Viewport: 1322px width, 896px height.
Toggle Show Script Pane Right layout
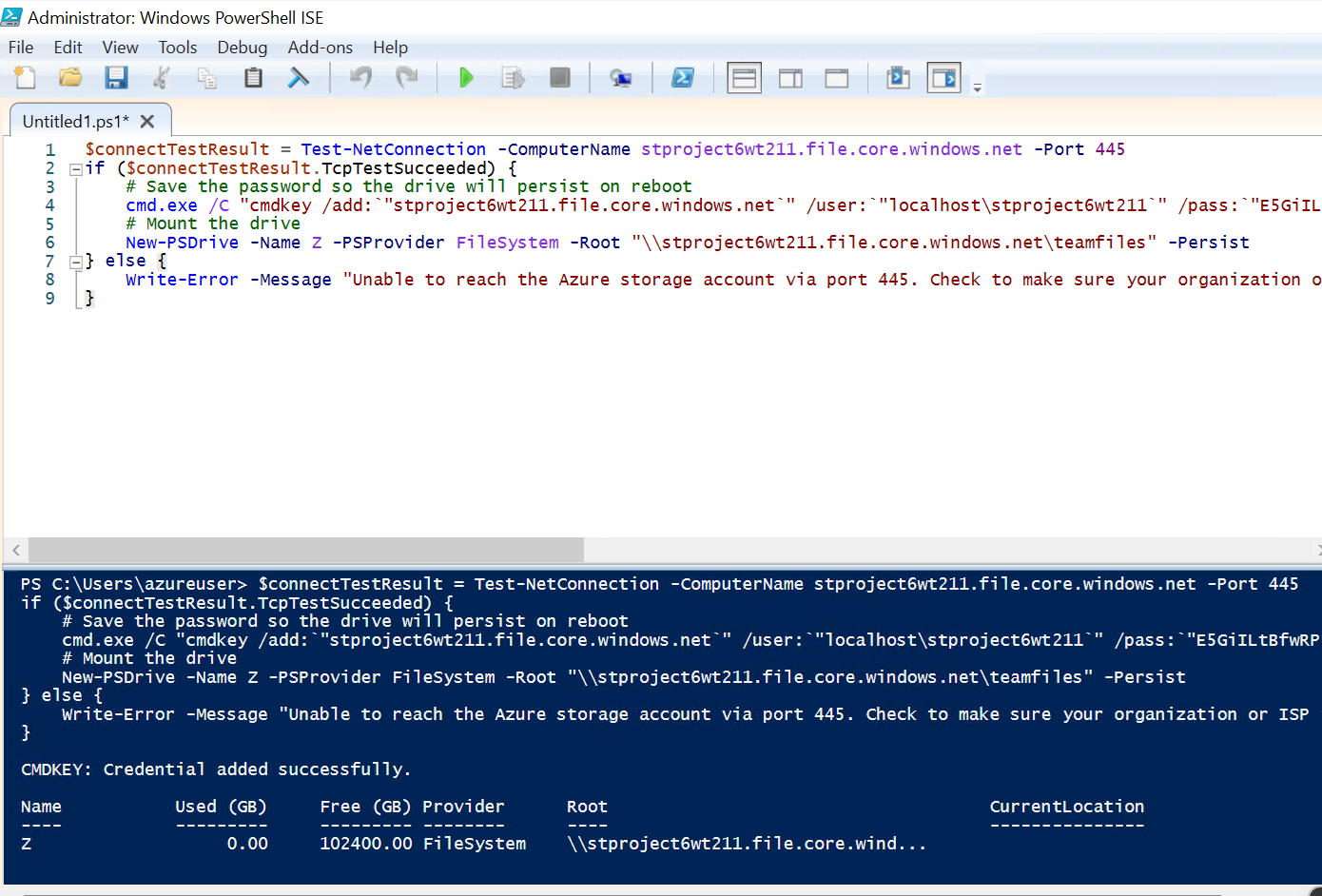point(790,78)
